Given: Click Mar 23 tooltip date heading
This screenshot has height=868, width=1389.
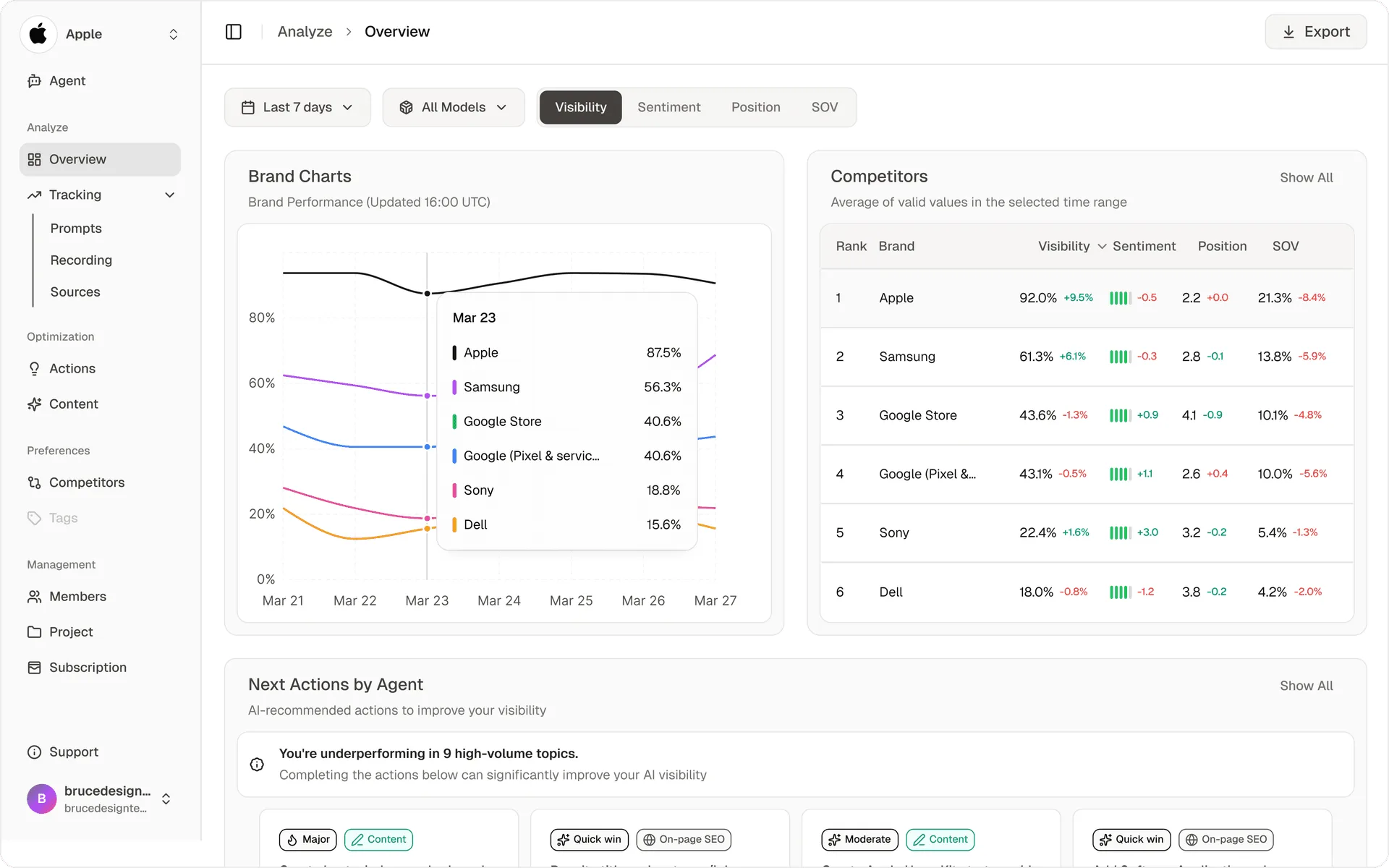Looking at the screenshot, I should click(474, 318).
